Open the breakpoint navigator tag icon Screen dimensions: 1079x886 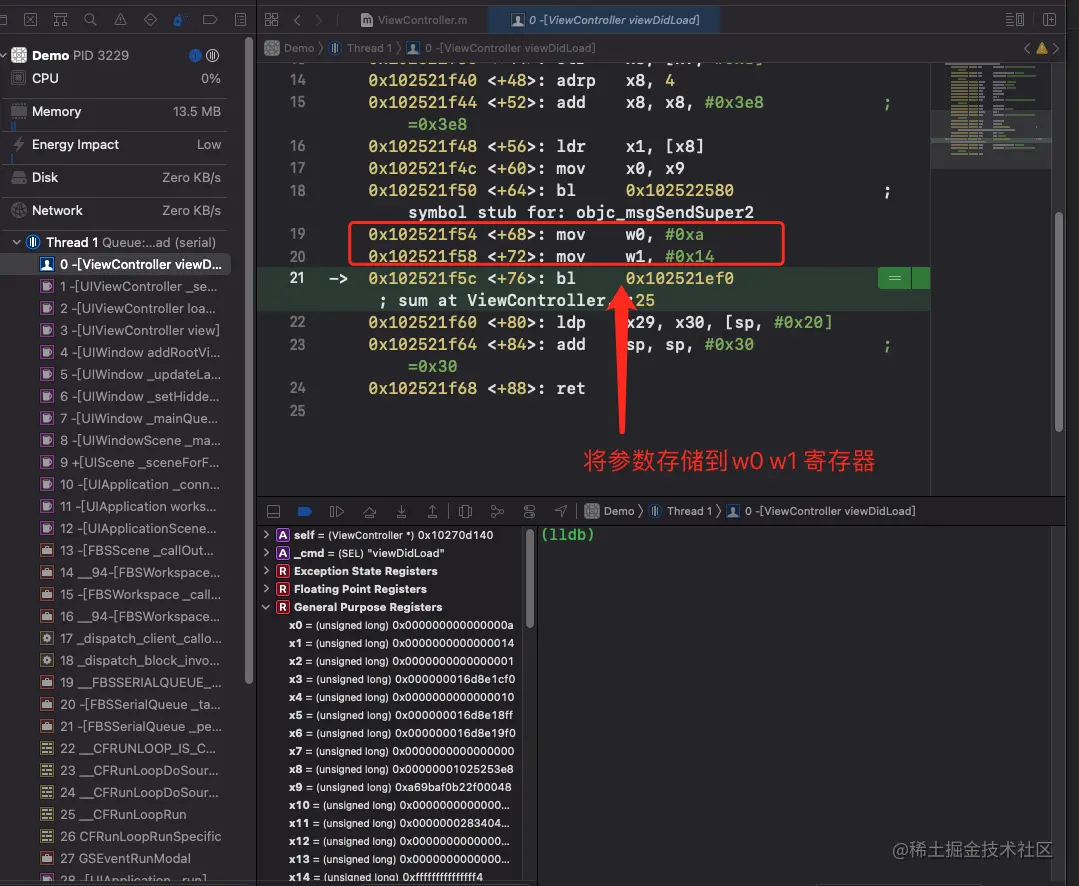point(210,19)
